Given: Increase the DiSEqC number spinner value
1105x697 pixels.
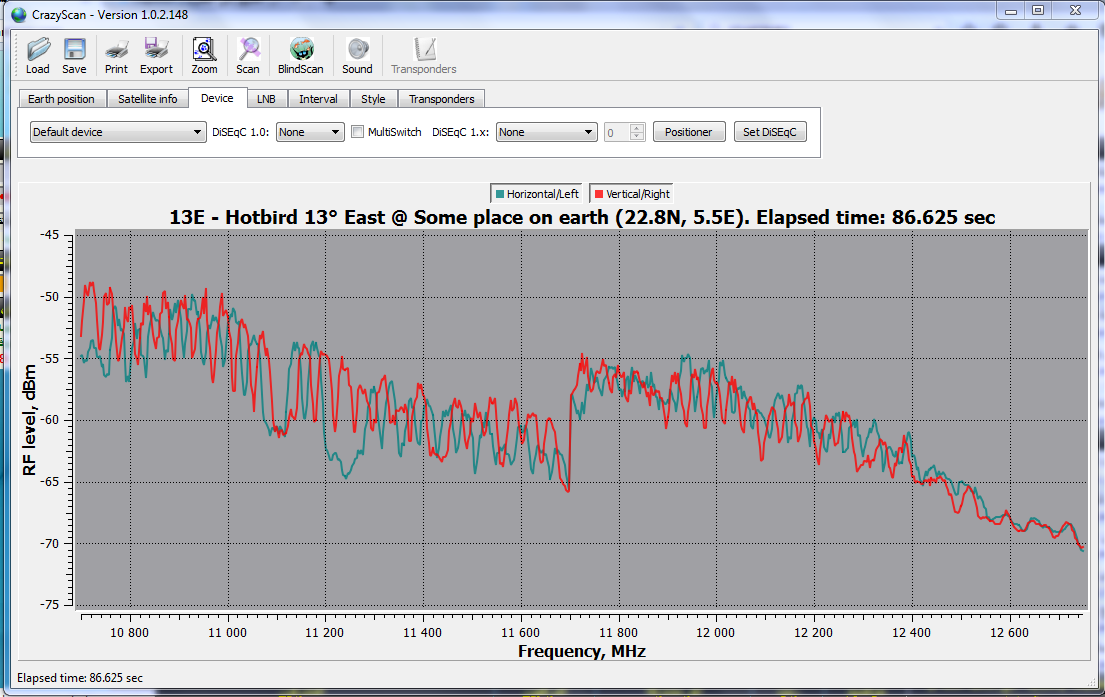Looking at the screenshot, I should point(637,128).
